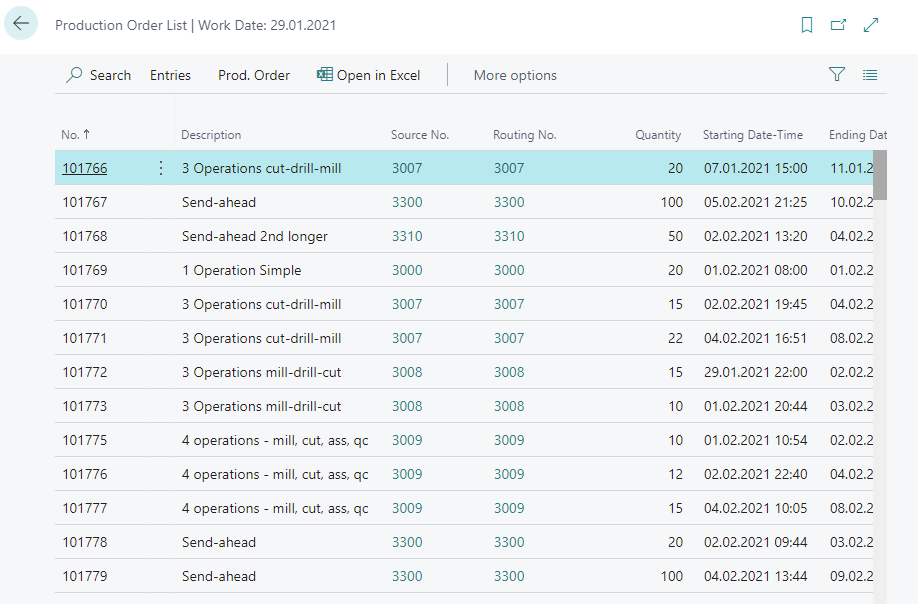
Task: Click the back arrow button
Action: [x=21, y=24]
